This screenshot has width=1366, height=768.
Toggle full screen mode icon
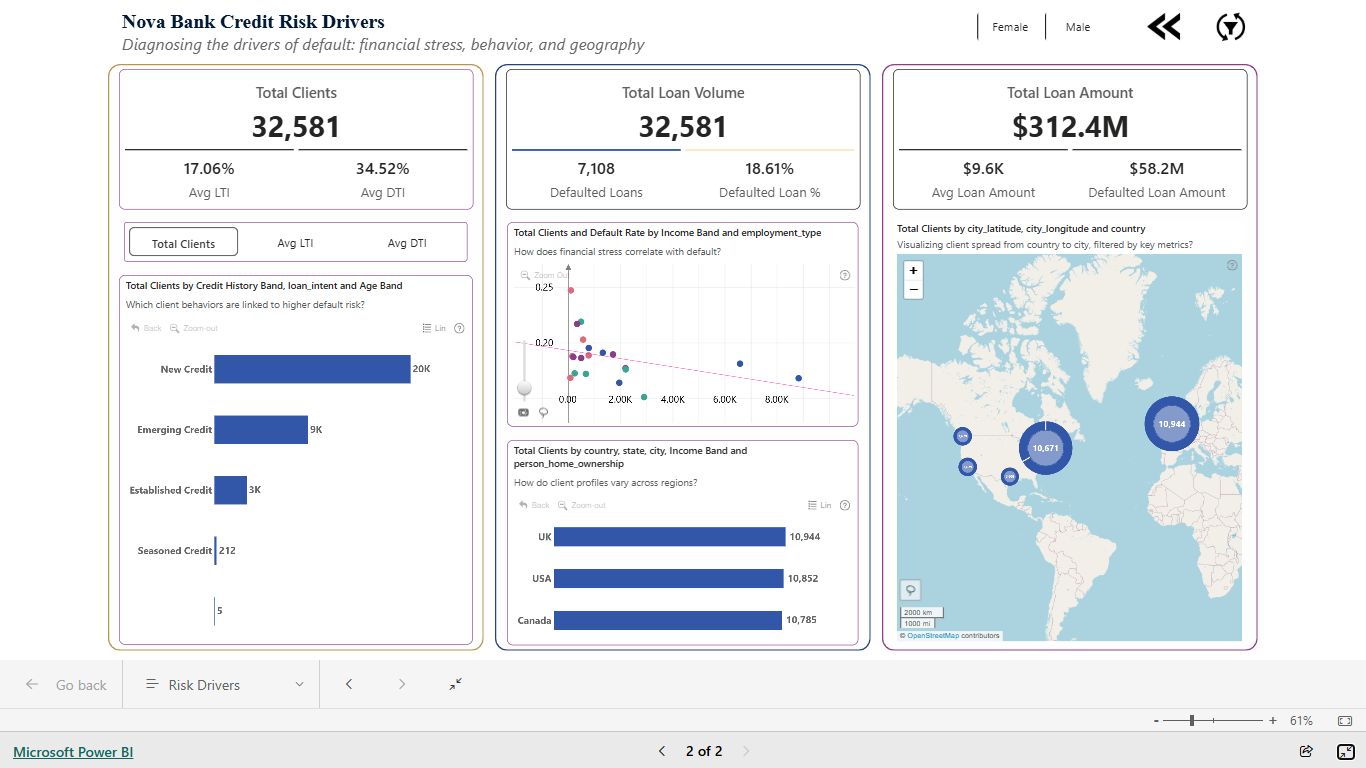click(1345, 751)
